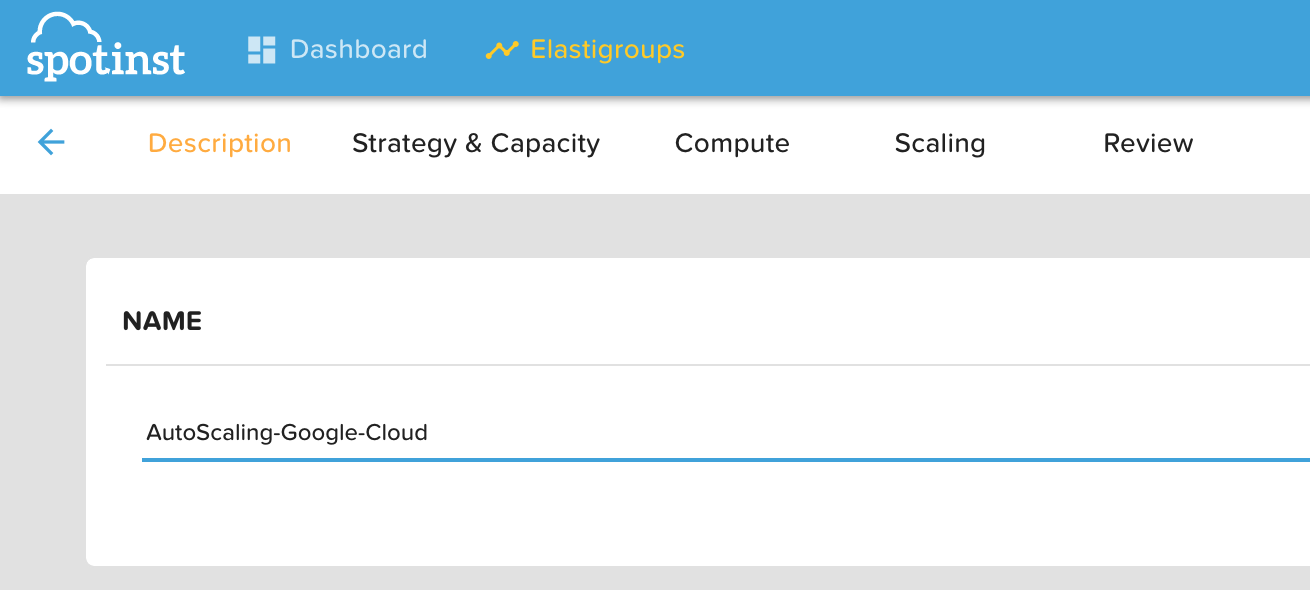Screen dimensions: 1310x590
Task: Click the zigzag icon beside Elastigroups
Action: point(503,48)
